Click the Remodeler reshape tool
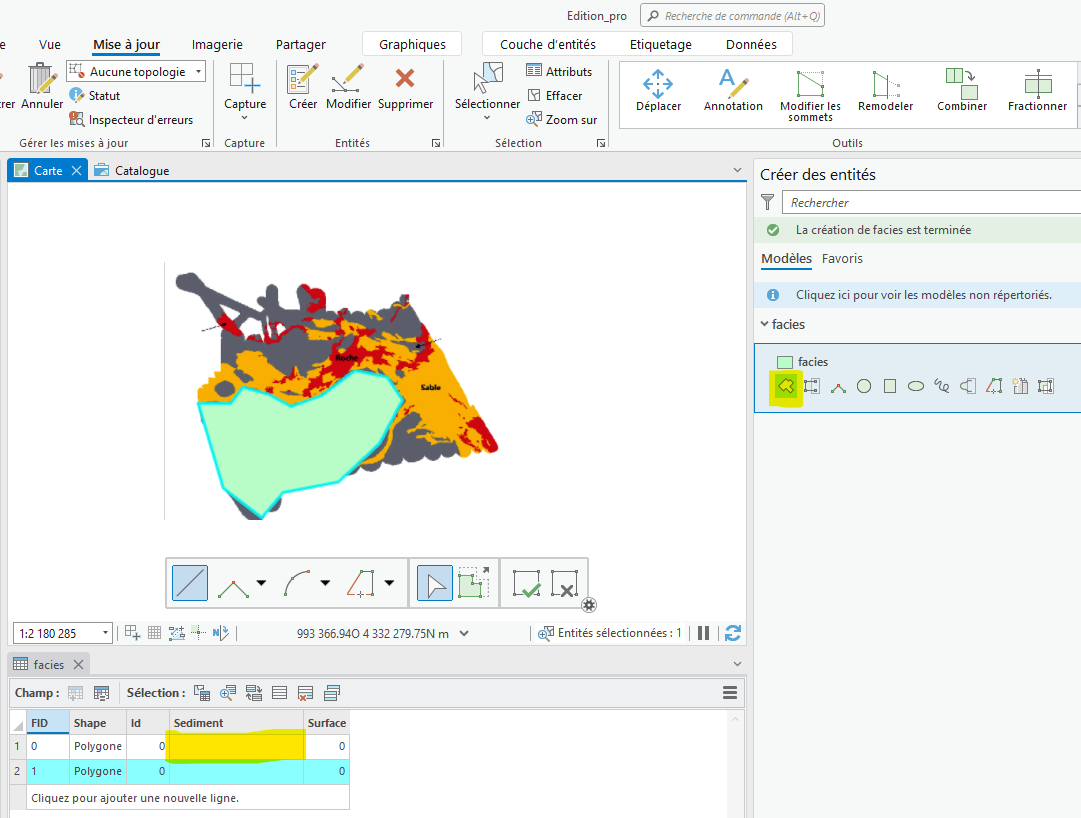 point(885,90)
